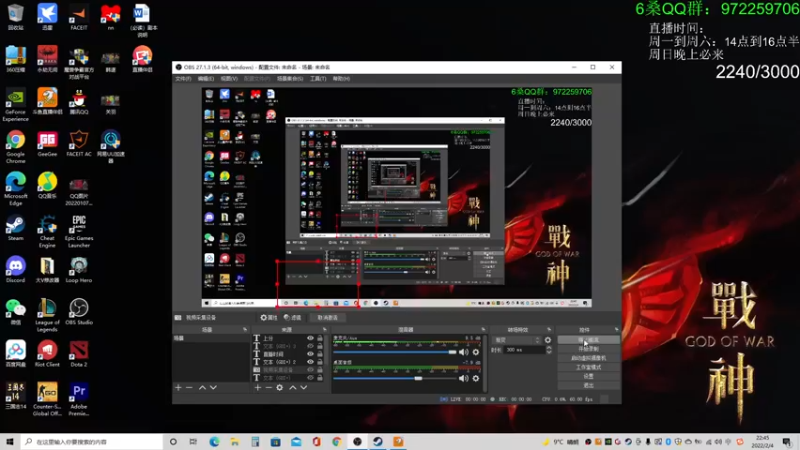Select the Counter-Strike Global Offensive icon

[x=47, y=399]
